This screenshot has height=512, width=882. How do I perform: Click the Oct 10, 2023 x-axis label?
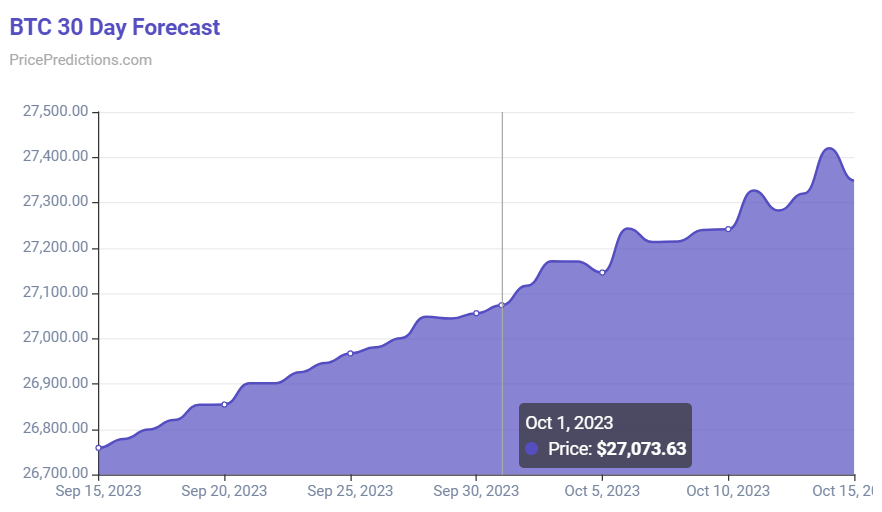[728, 491]
